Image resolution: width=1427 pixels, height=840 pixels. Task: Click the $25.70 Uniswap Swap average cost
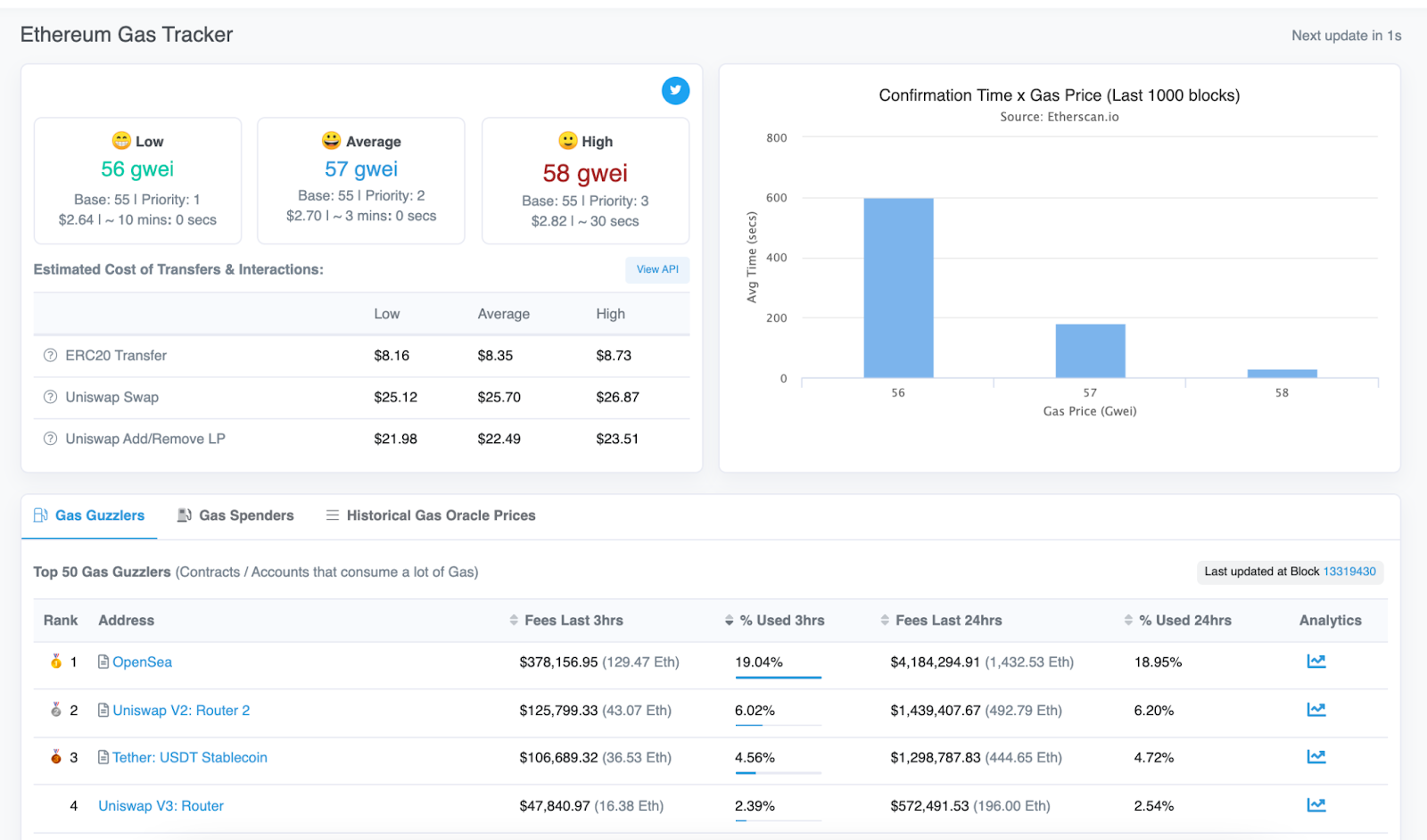(x=499, y=398)
